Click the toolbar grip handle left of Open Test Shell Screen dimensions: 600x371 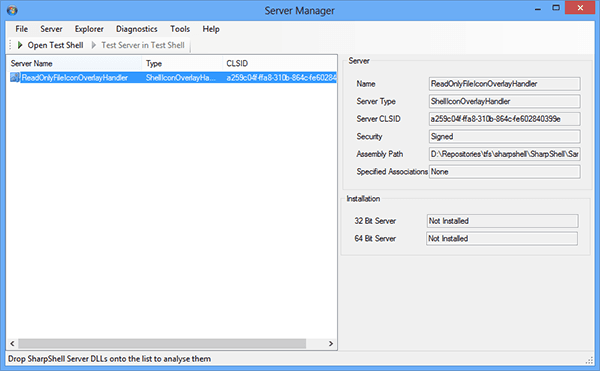coord(10,45)
